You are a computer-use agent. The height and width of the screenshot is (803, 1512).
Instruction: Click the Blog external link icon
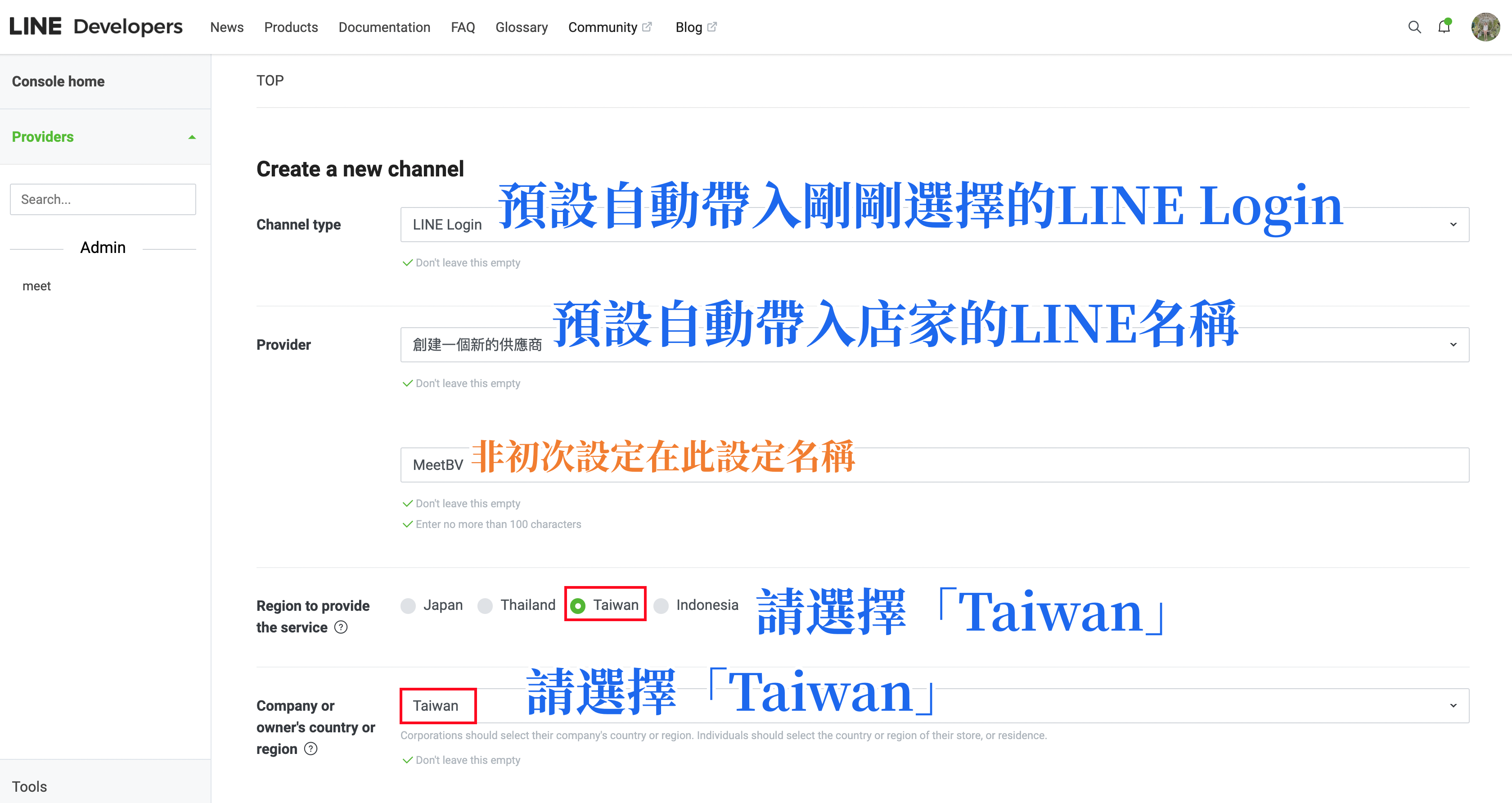[712, 27]
